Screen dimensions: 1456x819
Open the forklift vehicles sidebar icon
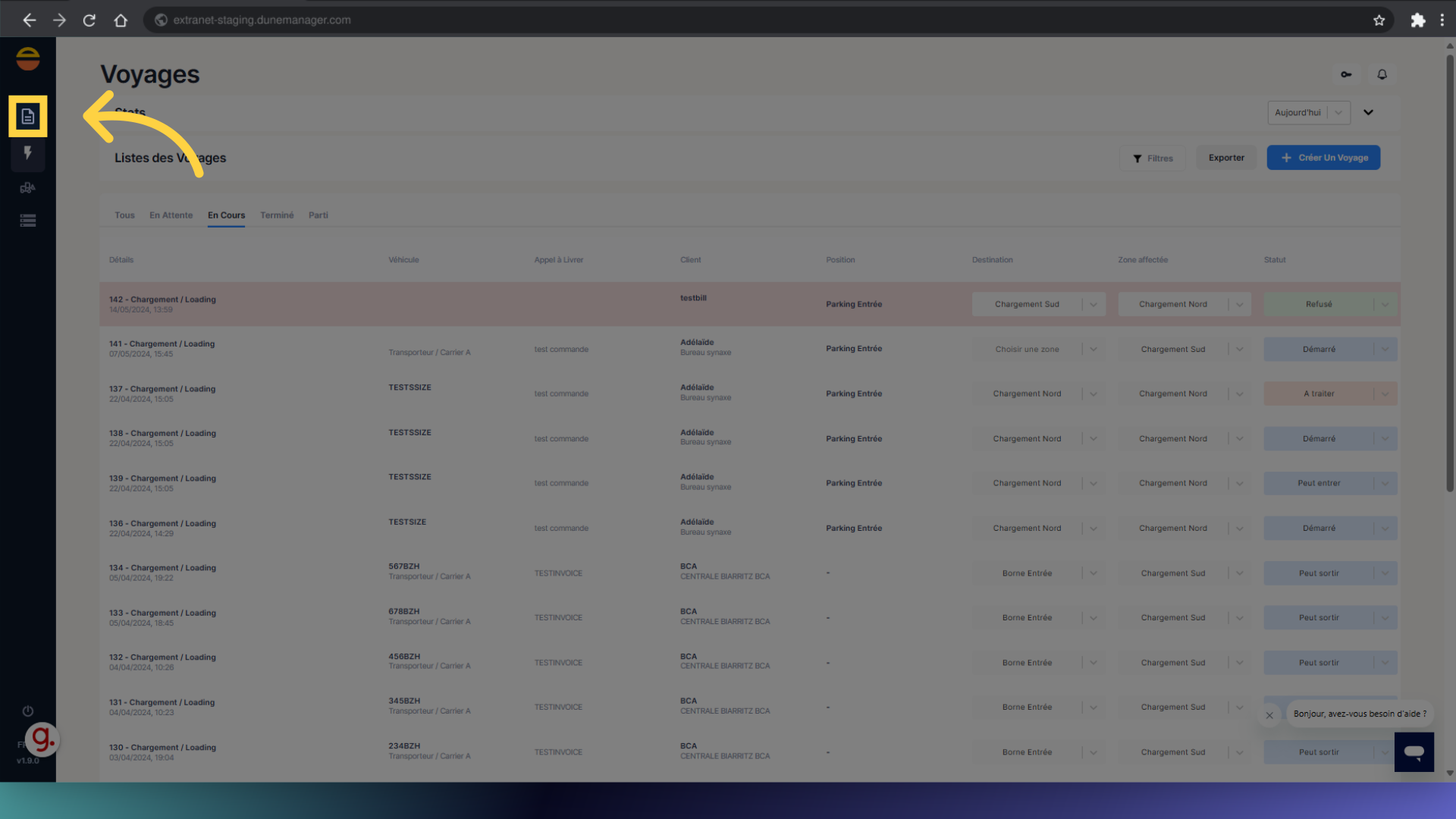(28, 188)
